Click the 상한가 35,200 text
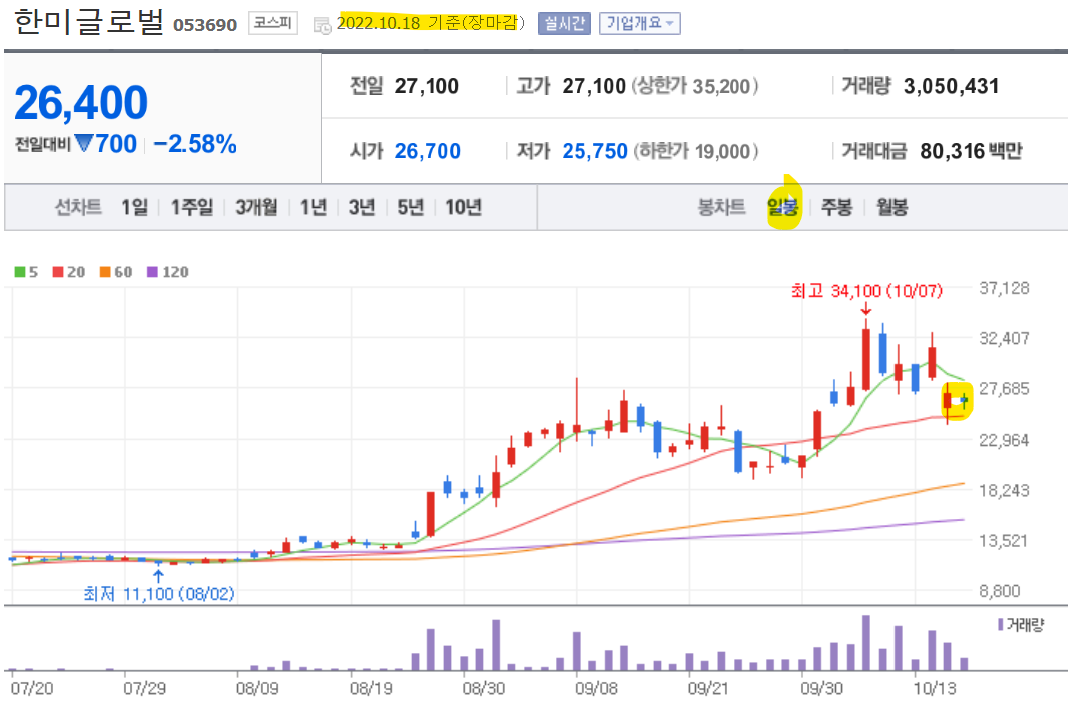 [x=695, y=86]
